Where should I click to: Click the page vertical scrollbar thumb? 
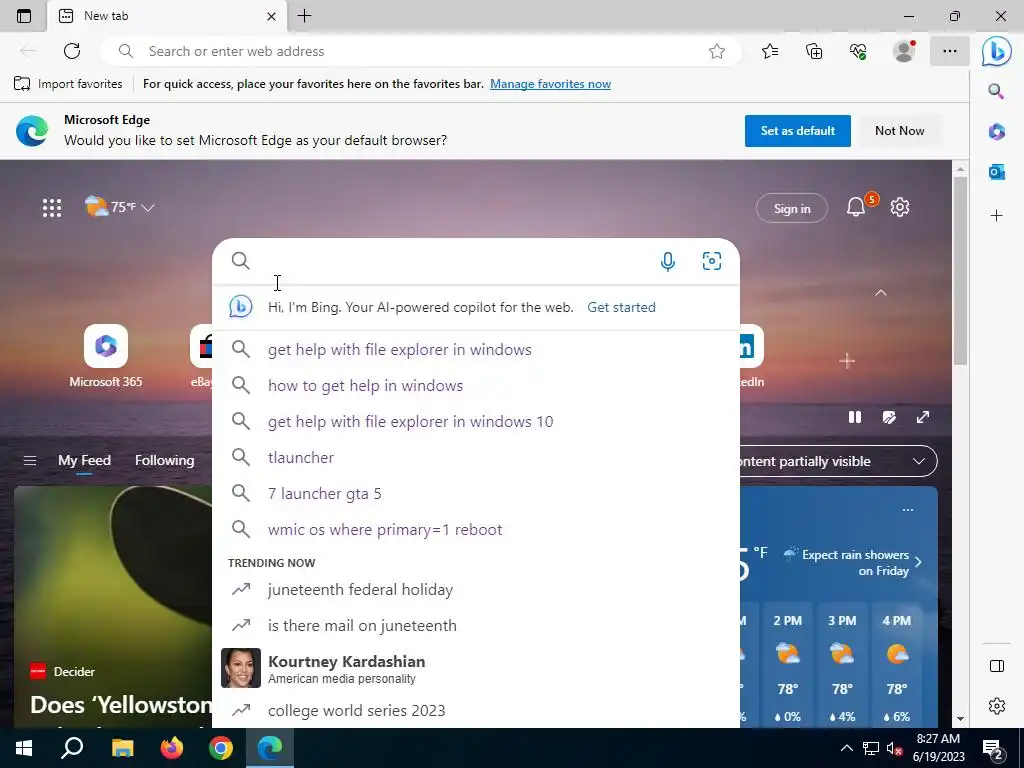click(960, 271)
